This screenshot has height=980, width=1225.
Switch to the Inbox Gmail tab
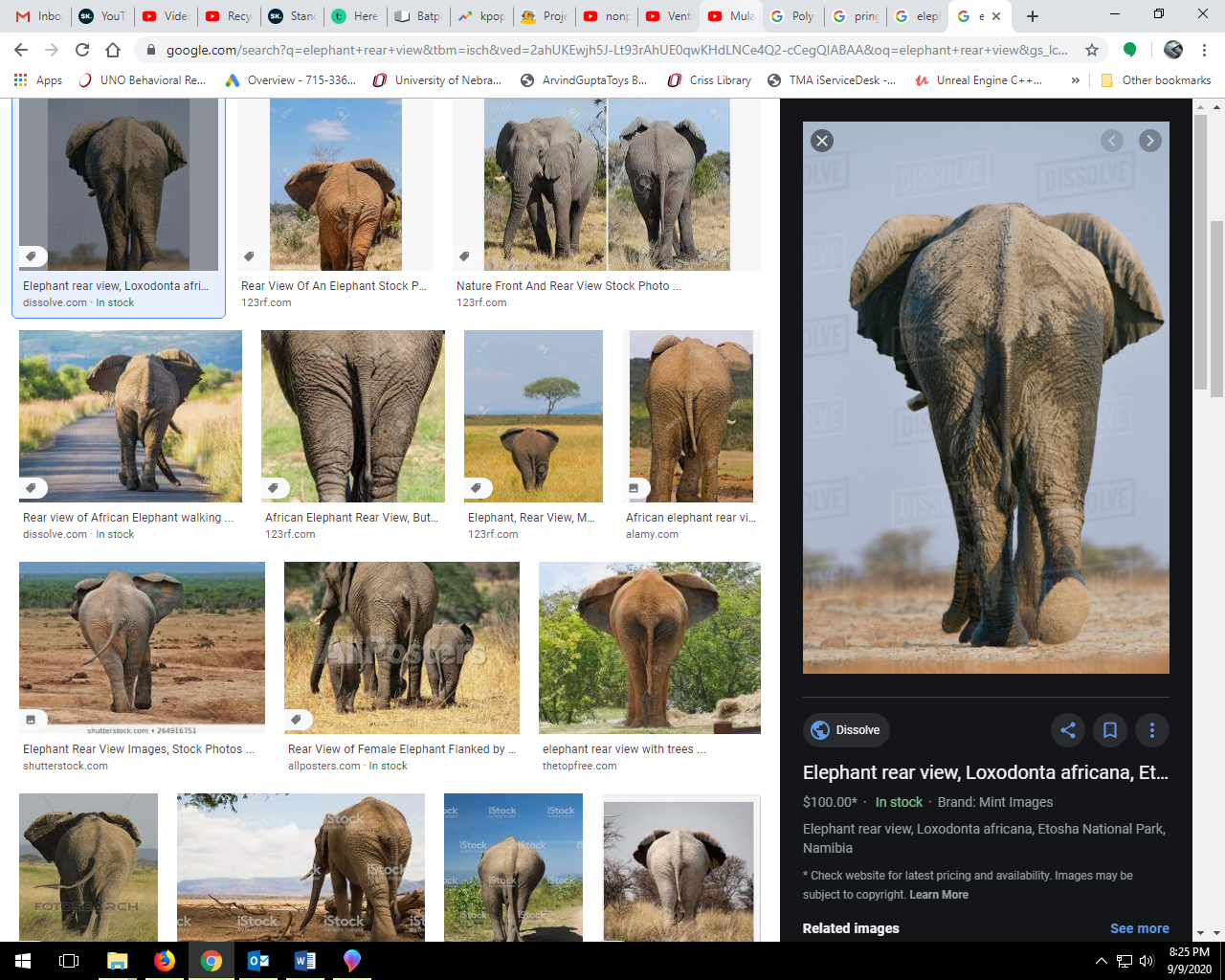[x=39, y=16]
